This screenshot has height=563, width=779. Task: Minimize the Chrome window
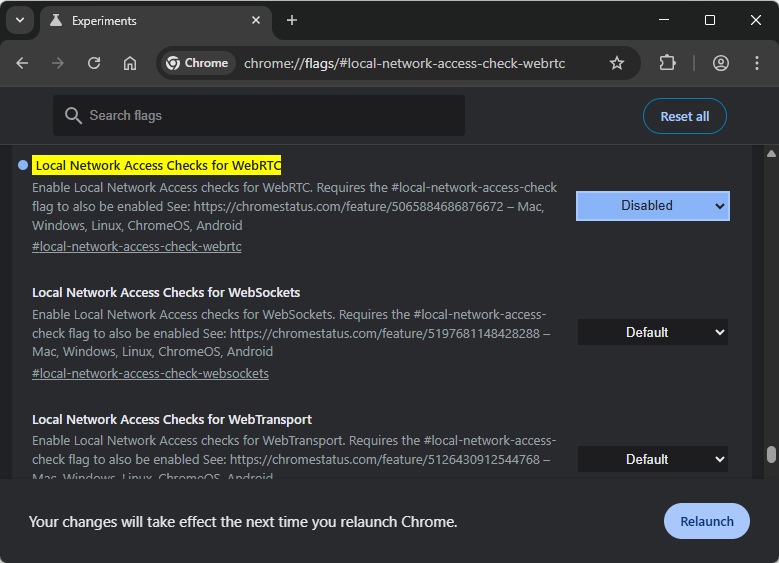pos(664,20)
